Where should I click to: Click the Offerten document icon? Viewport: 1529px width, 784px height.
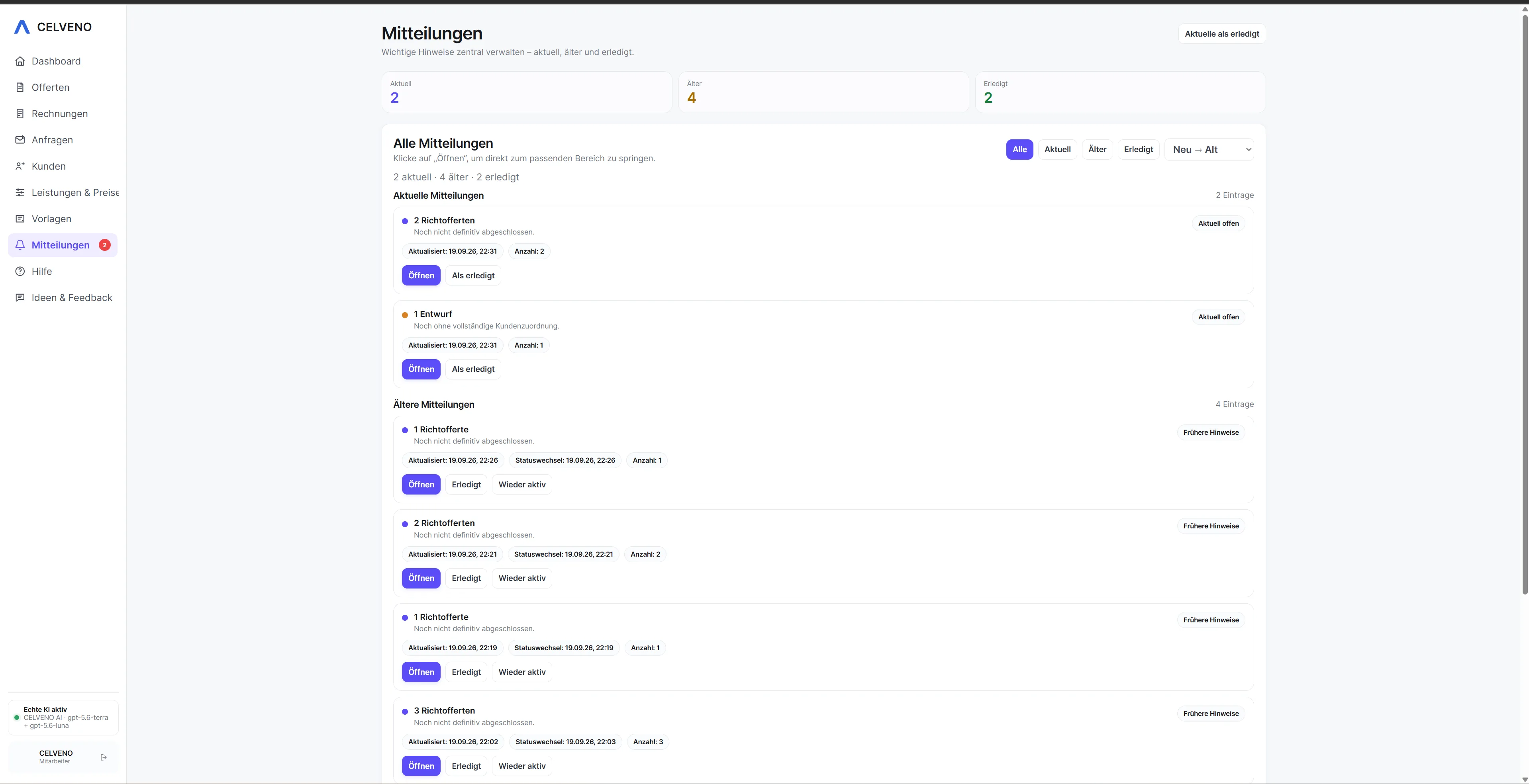pyautogui.click(x=20, y=87)
